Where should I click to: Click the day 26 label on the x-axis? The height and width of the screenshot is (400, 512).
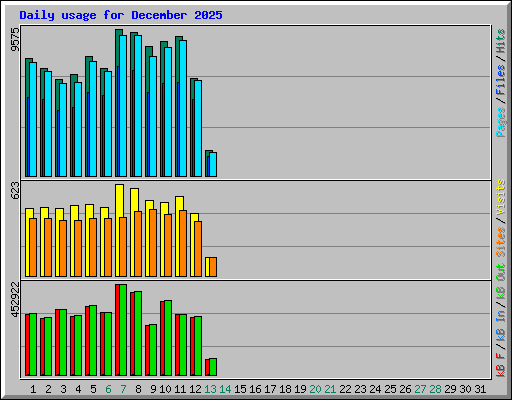coord(405,389)
